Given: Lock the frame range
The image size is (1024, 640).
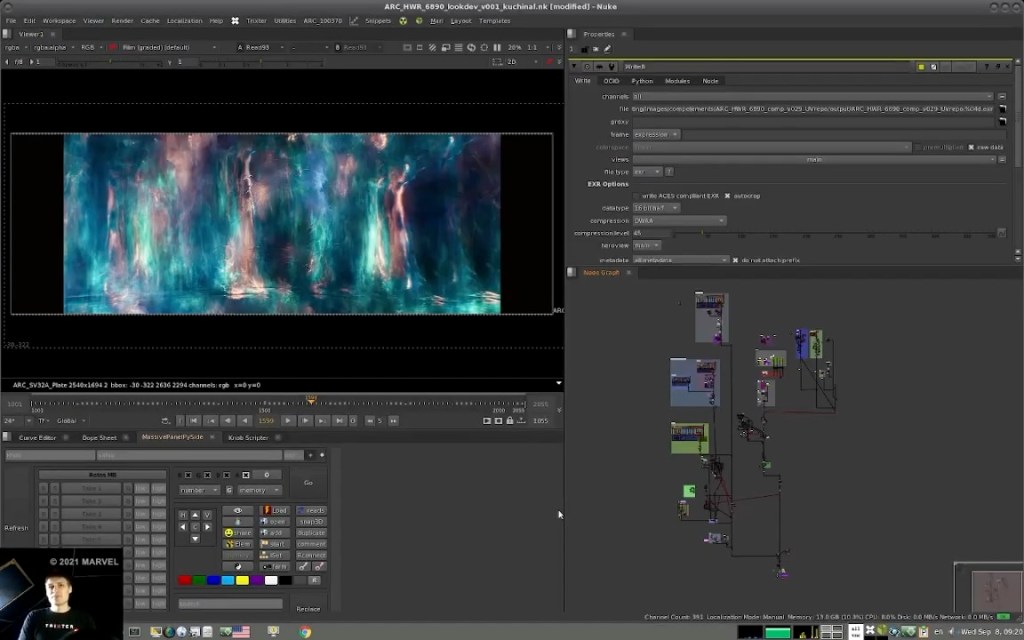Looking at the screenshot, I should [509, 418].
